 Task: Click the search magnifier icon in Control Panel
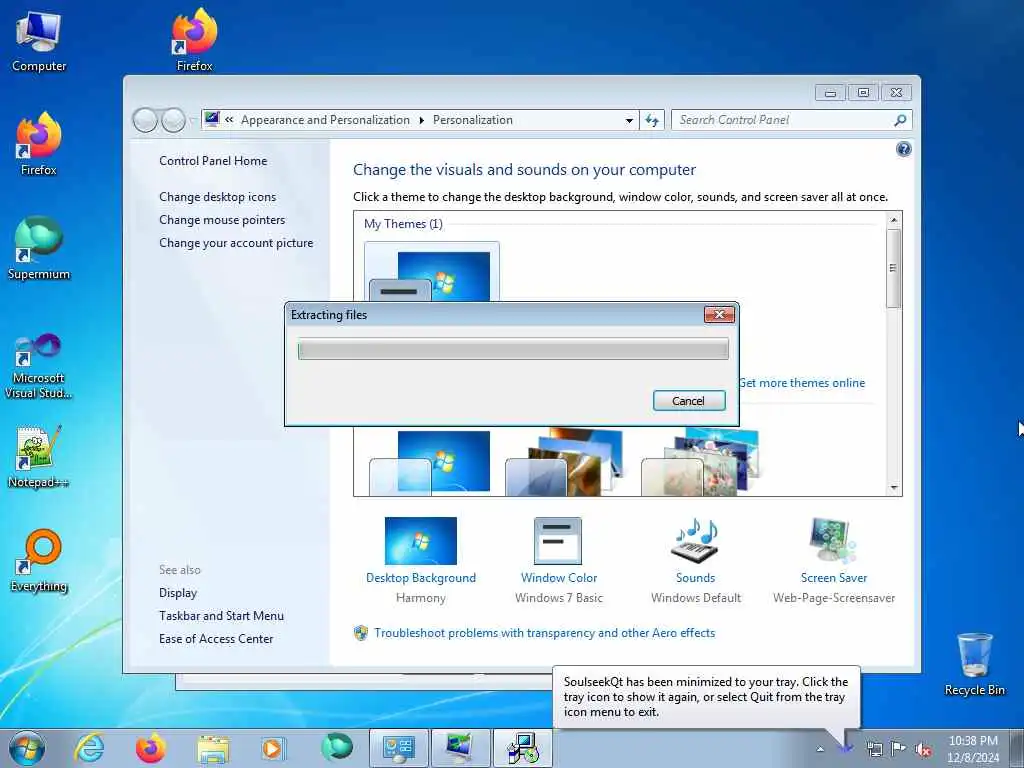coord(900,120)
